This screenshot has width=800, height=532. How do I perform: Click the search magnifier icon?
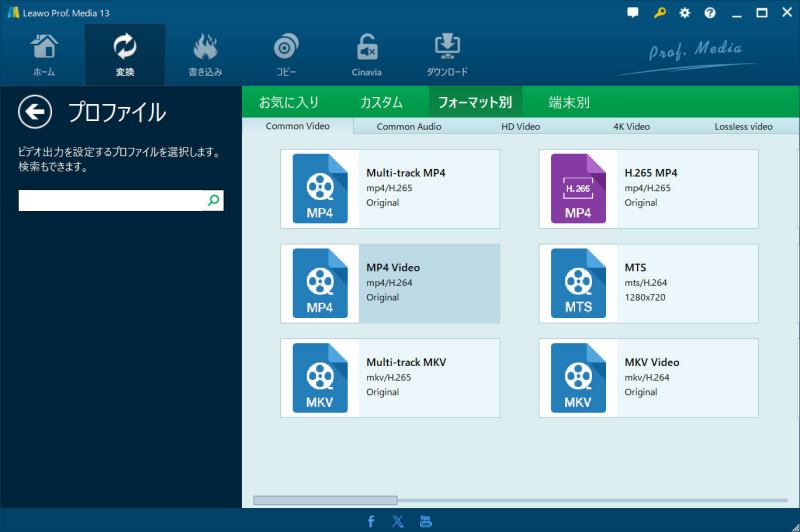(213, 201)
